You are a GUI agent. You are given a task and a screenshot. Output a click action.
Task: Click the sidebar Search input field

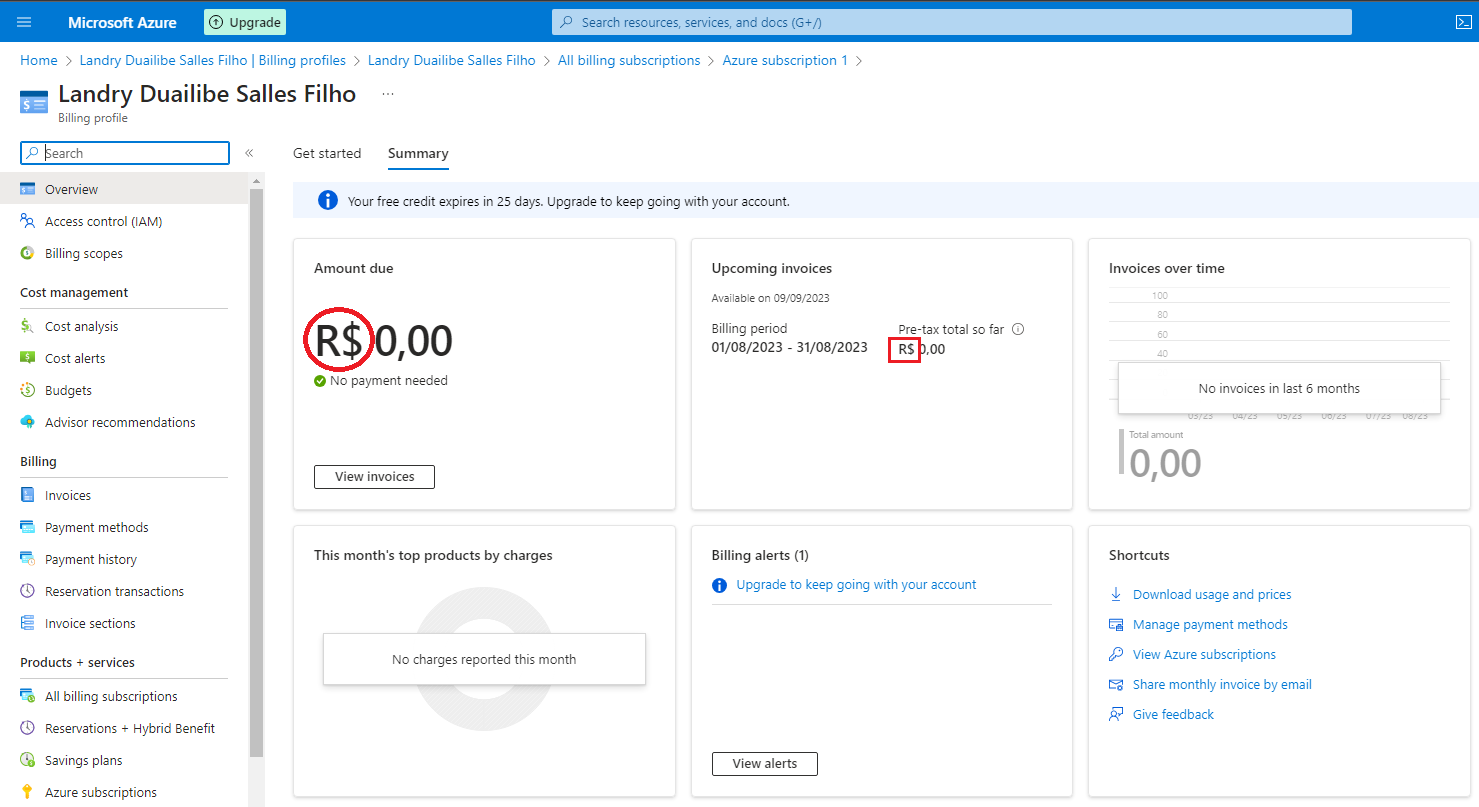coord(124,152)
